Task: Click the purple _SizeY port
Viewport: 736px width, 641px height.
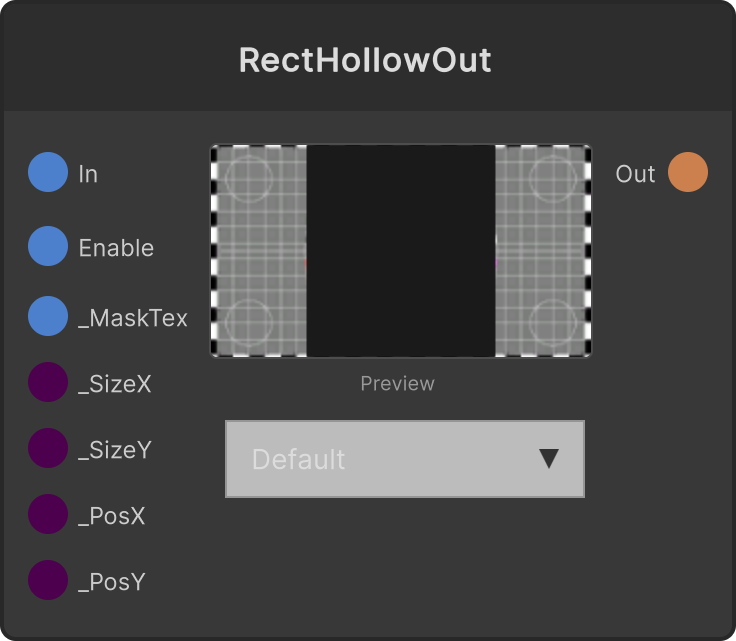Action: (48, 448)
